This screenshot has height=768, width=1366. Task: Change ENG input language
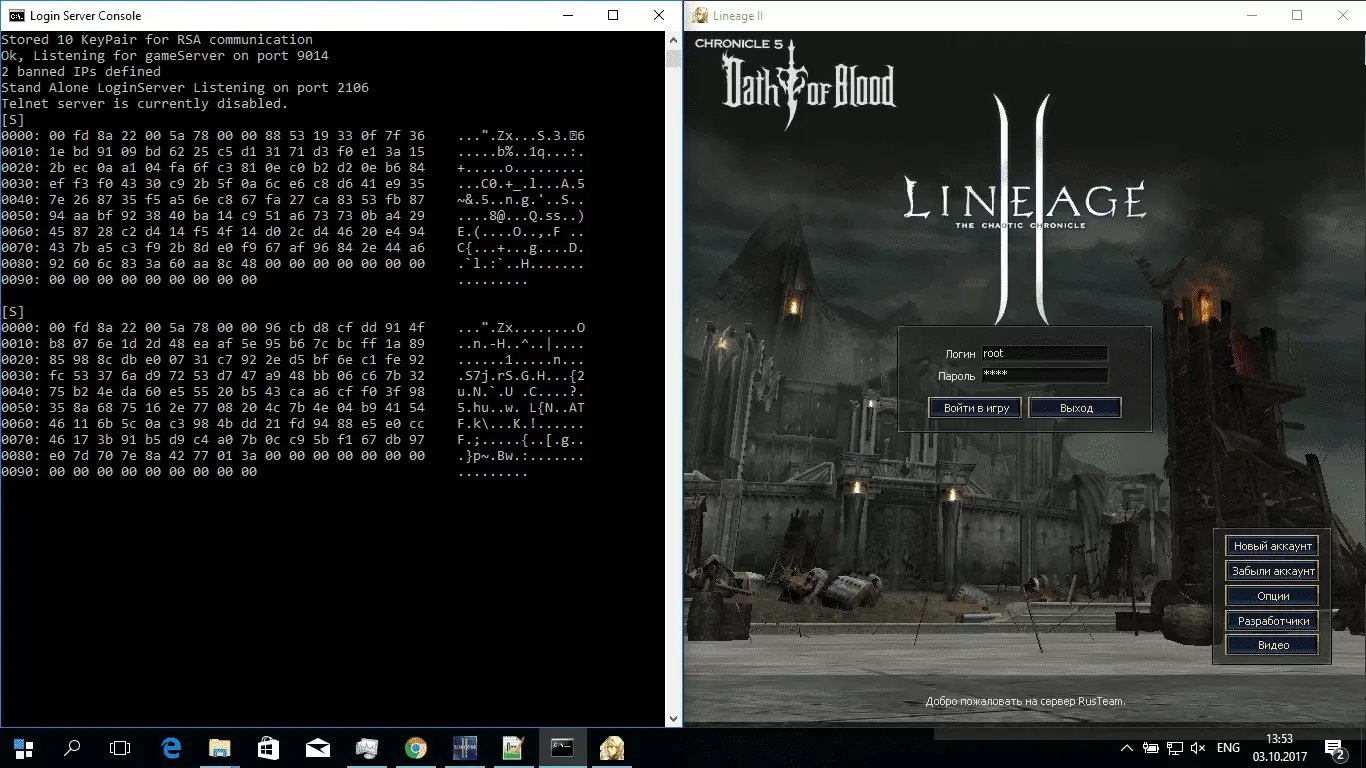point(1228,747)
